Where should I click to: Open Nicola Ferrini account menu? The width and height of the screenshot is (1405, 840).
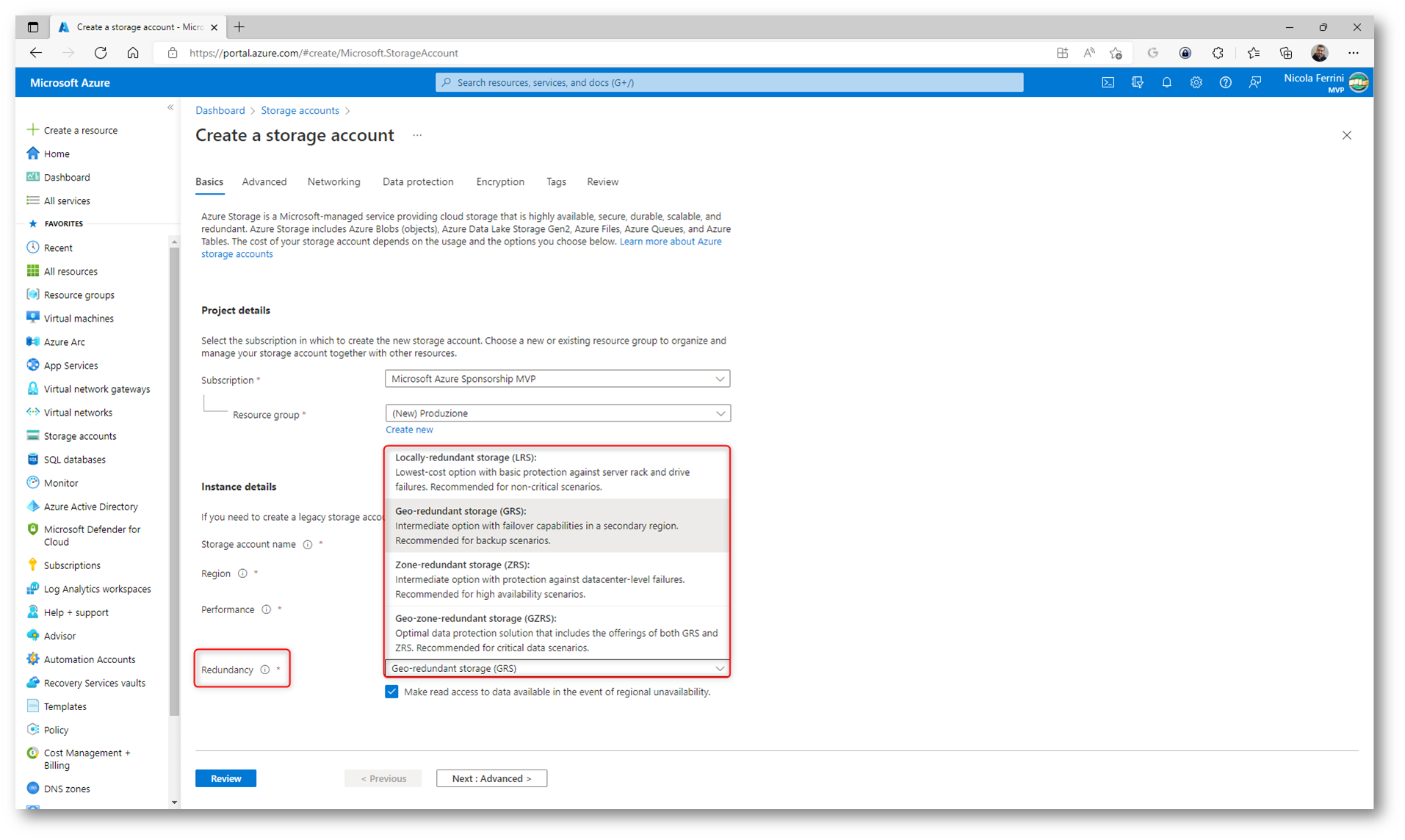pos(1326,83)
